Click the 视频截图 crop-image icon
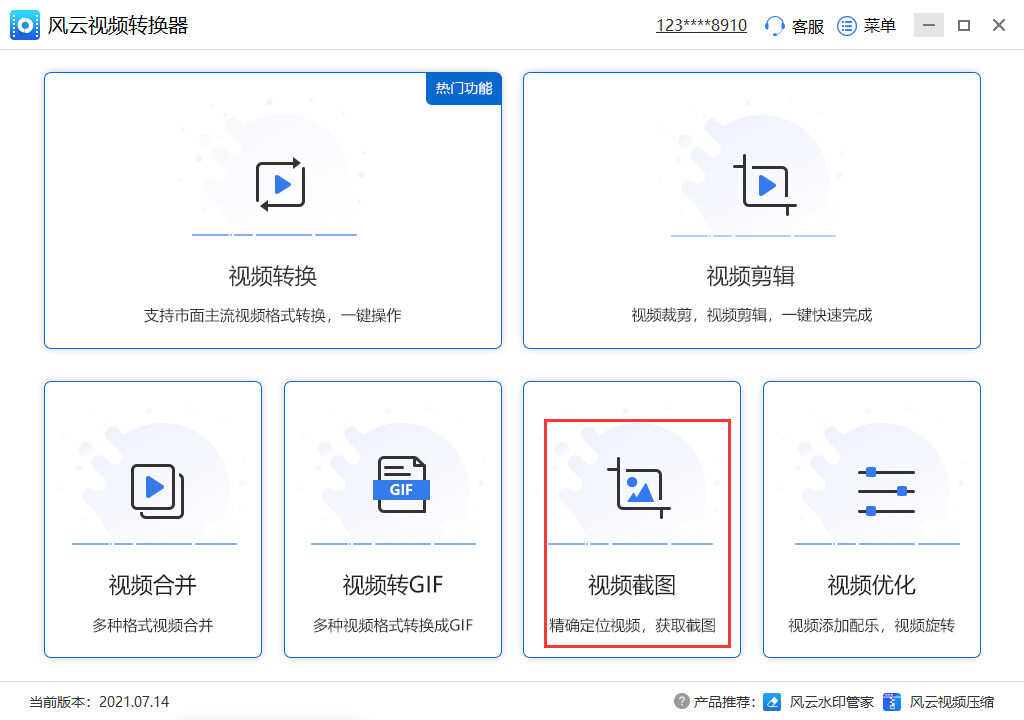The width and height of the screenshot is (1024, 720). pyautogui.click(x=639, y=487)
